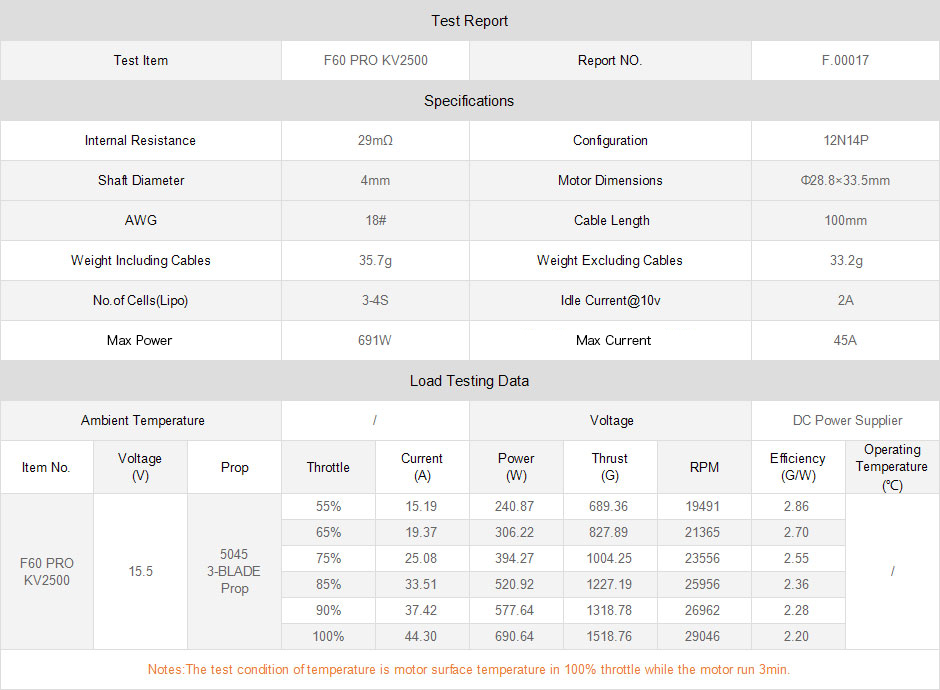The height and width of the screenshot is (690, 940).
Task: Click the 'Current (A)' column header
Action: pyautogui.click(x=422, y=467)
